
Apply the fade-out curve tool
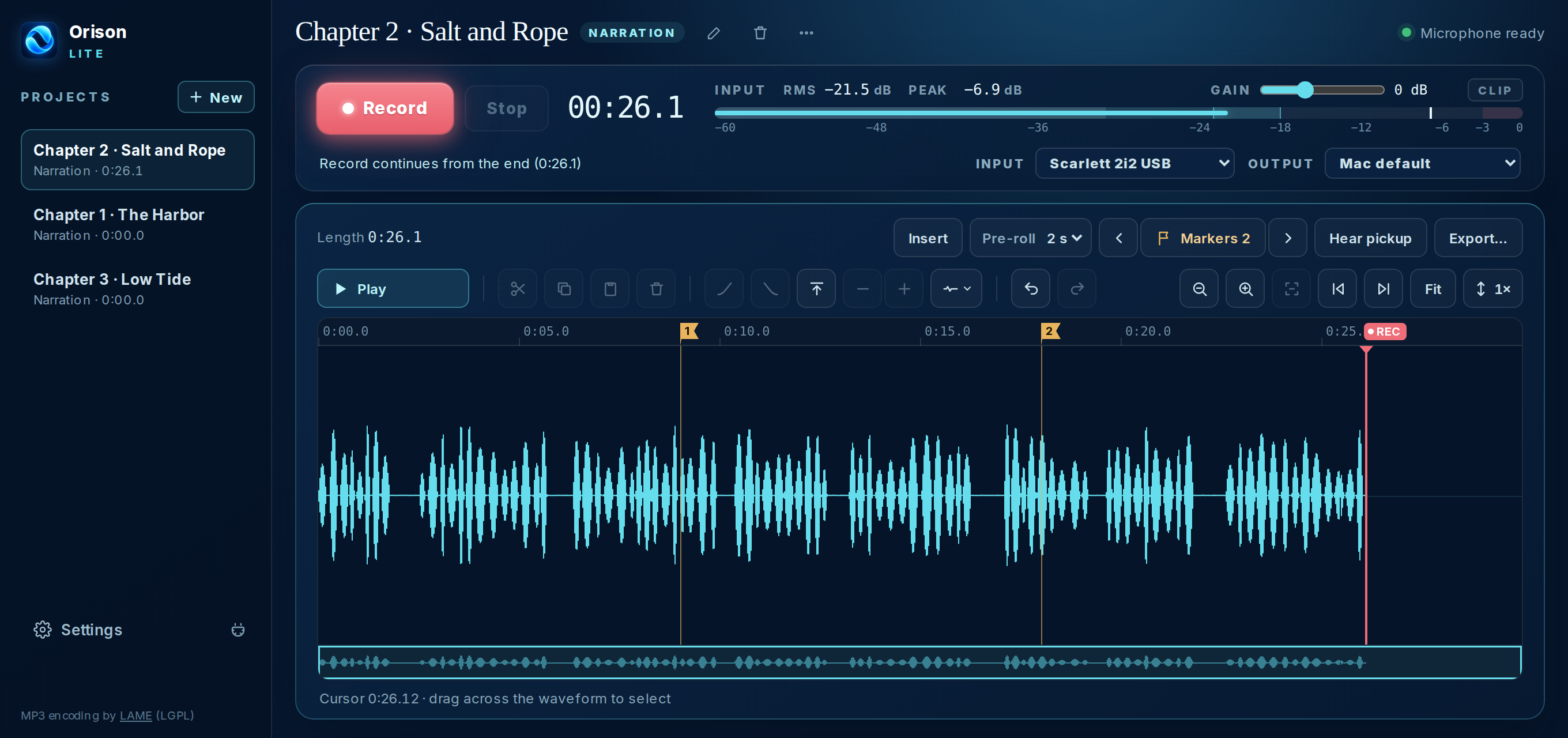click(x=770, y=289)
